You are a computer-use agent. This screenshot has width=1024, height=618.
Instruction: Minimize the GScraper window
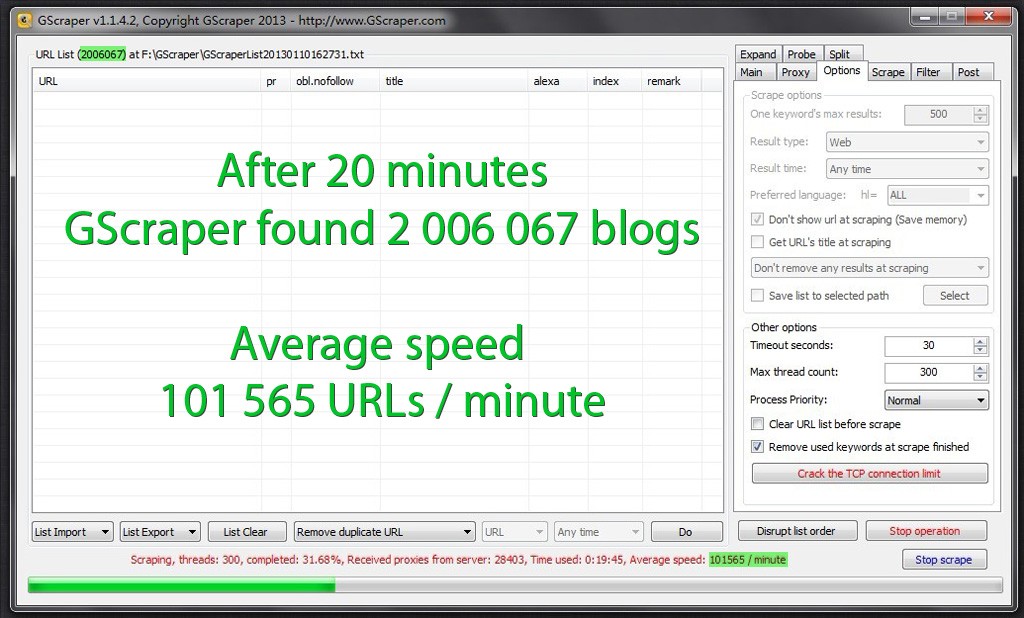point(925,16)
